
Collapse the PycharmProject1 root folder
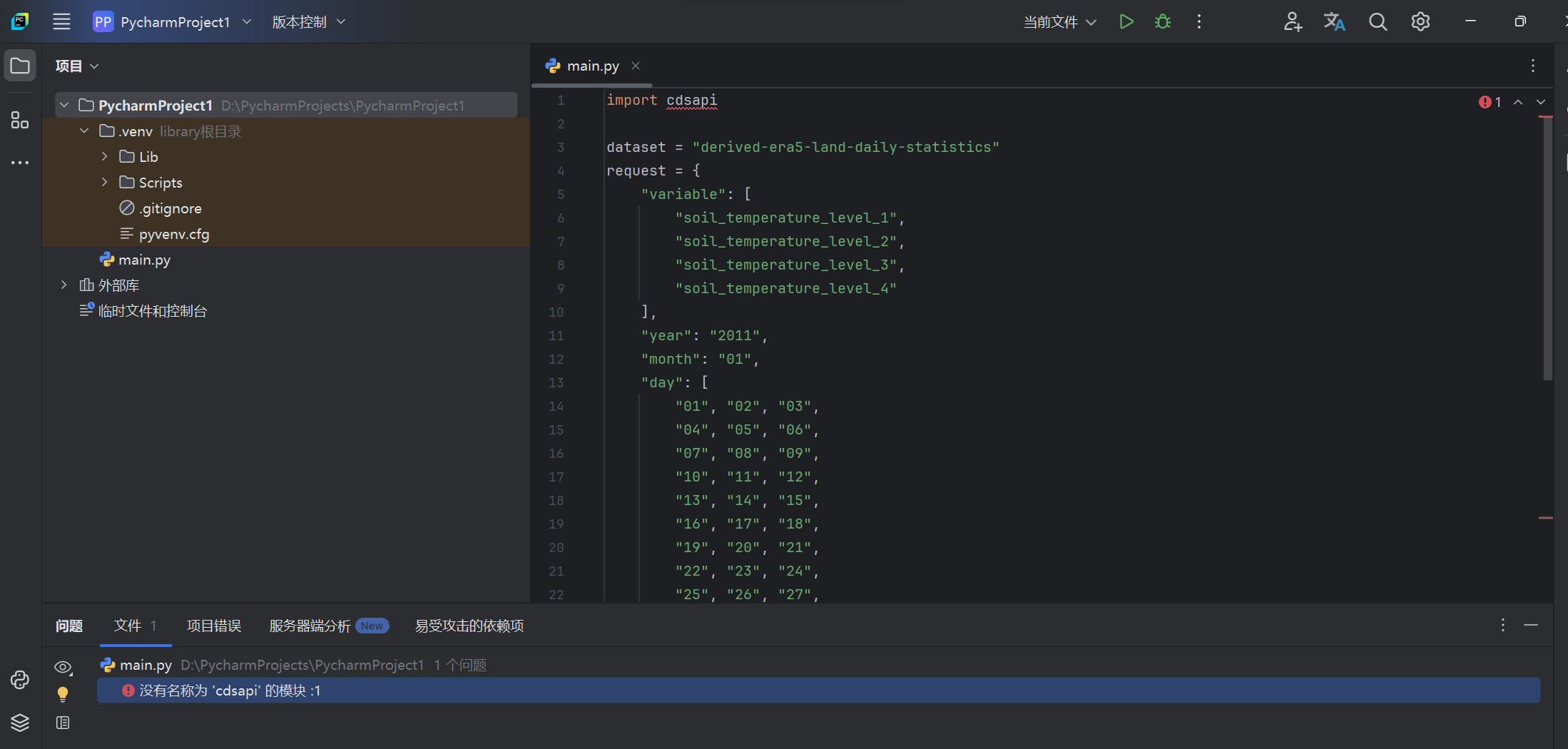point(64,106)
